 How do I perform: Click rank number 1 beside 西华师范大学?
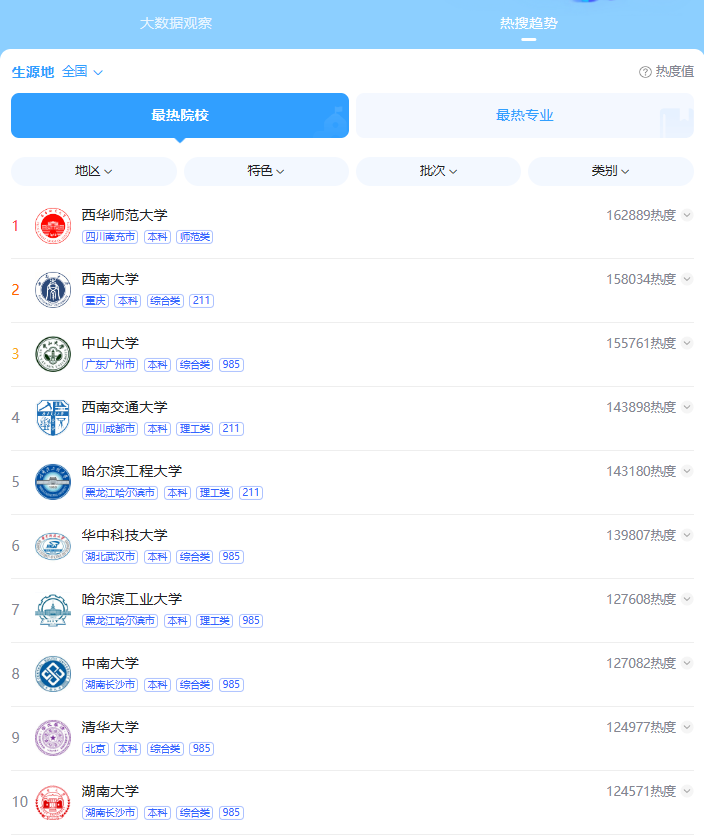tap(16, 226)
